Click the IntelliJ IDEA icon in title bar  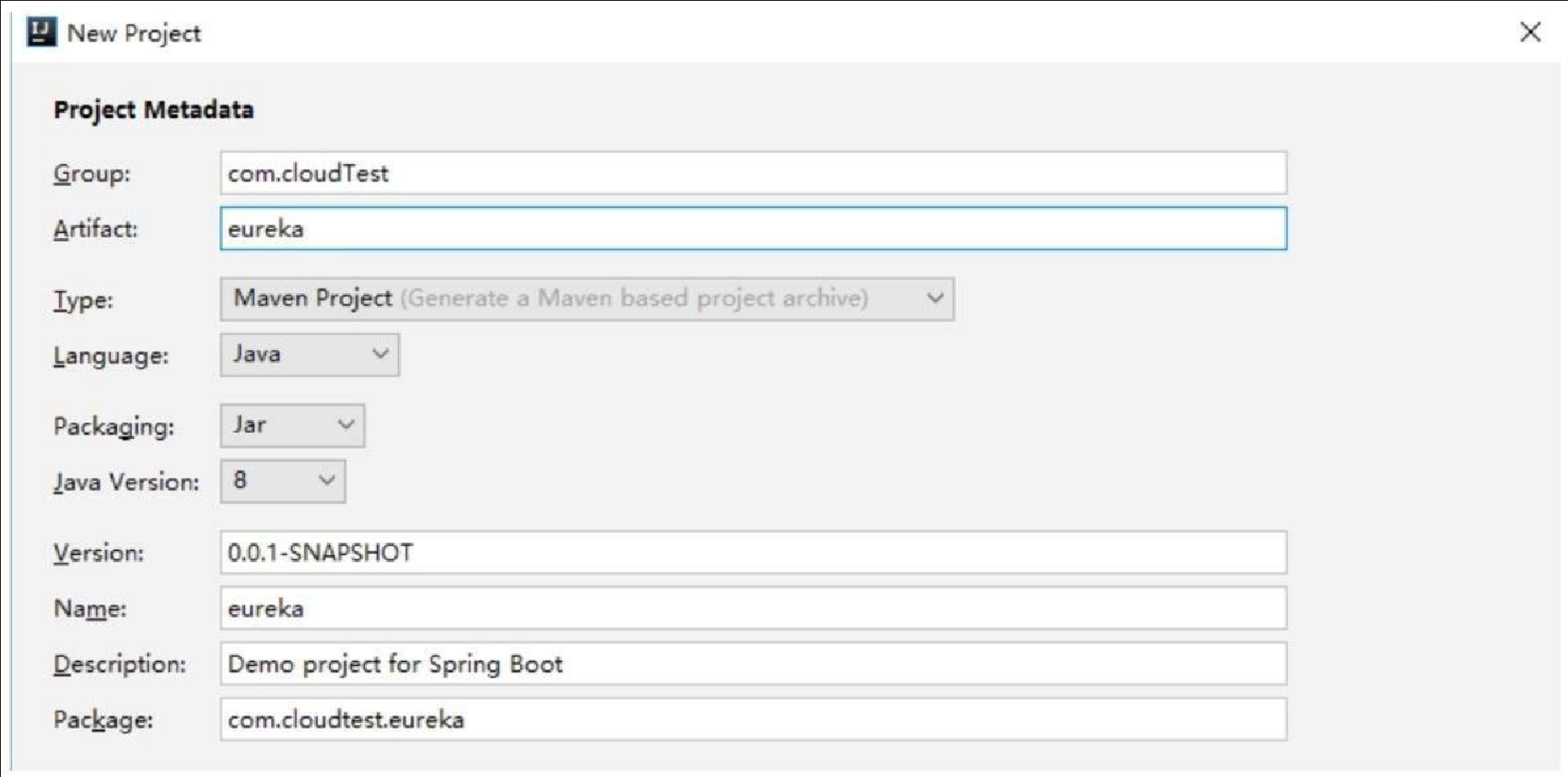tap(42, 32)
